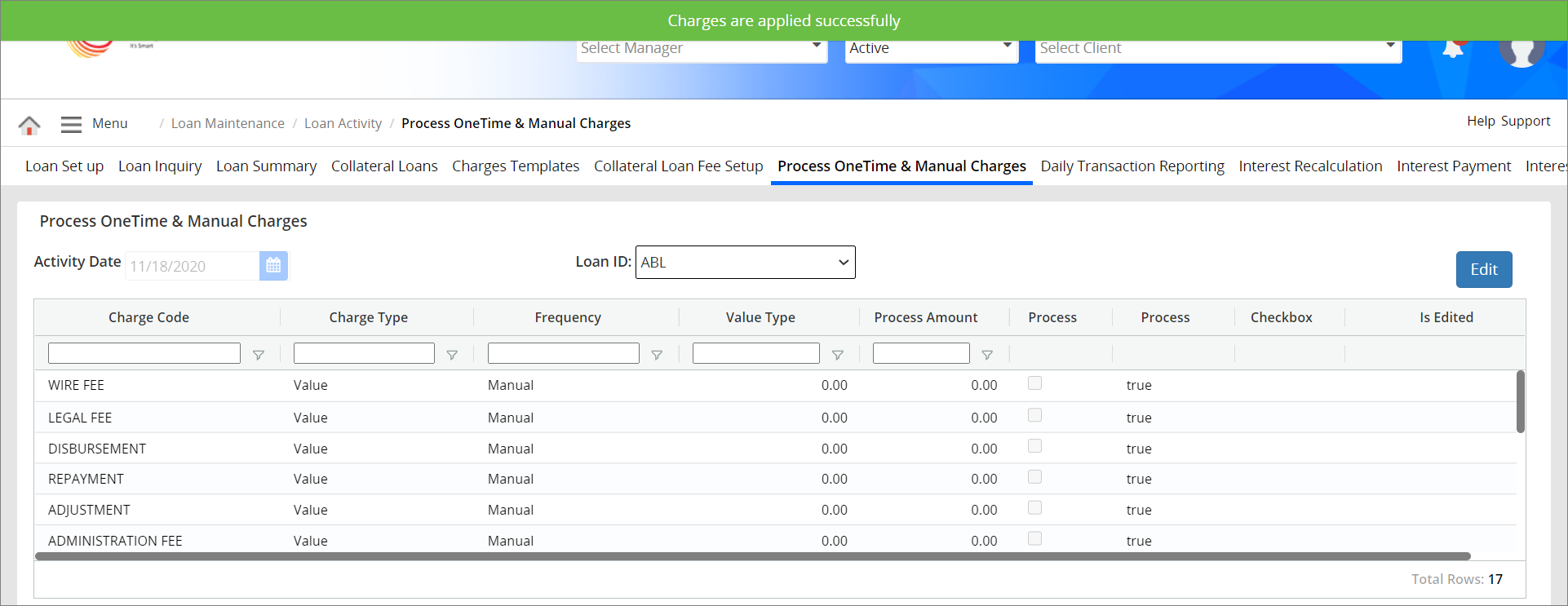This screenshot has width=1568, height=606.
Task: Check the WIRE FEE process checkbox
Action: tap(1034, 383)
